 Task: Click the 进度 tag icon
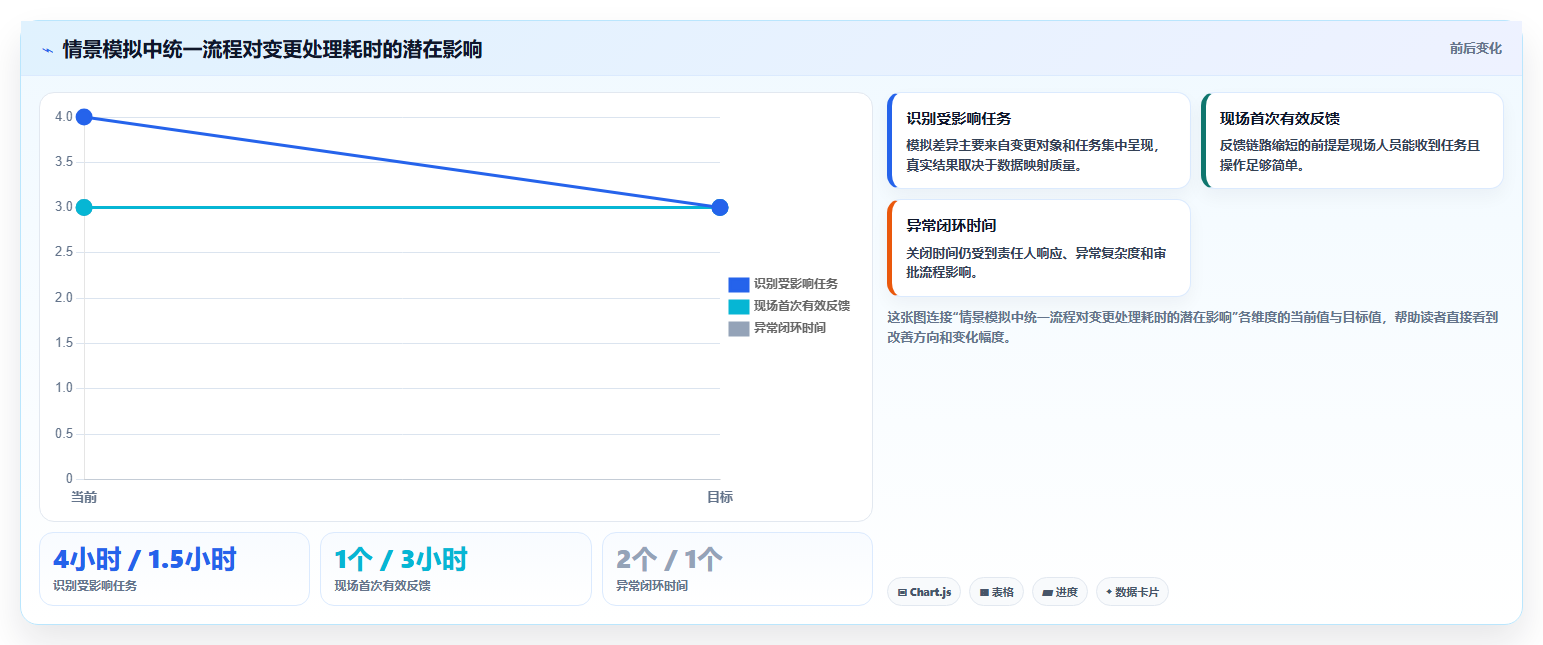(x=1047, y=593)
